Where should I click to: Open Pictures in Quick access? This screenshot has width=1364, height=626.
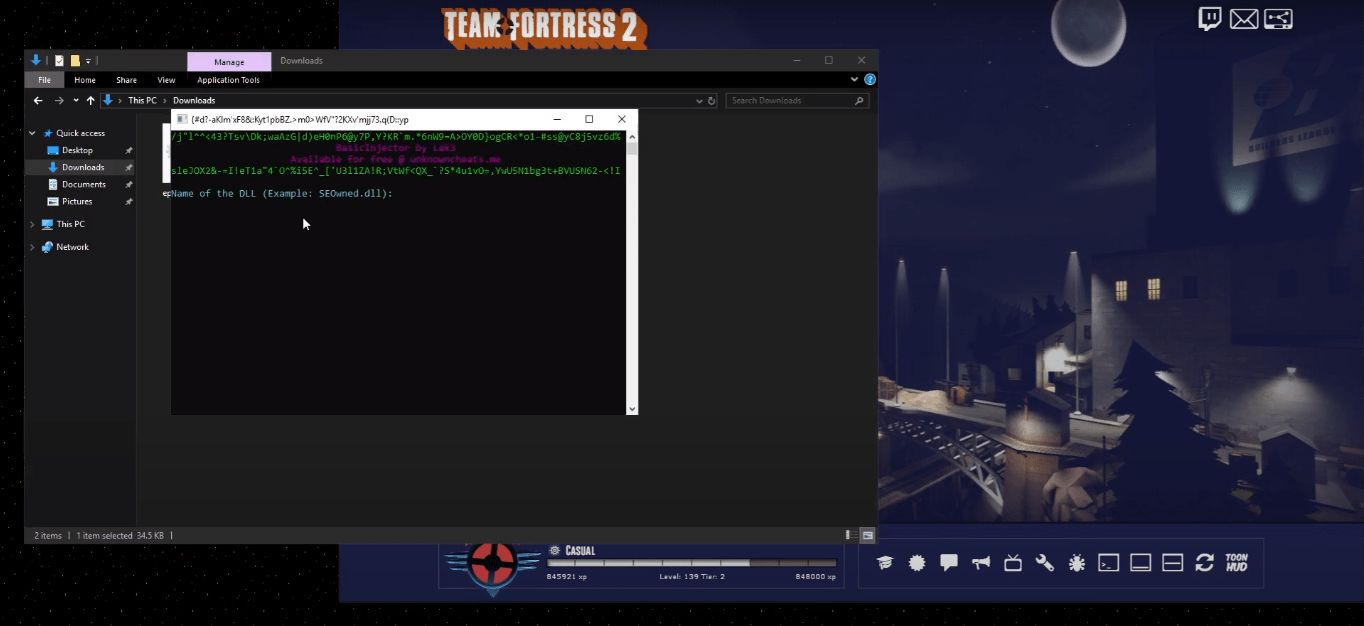[x=77, y=201]
